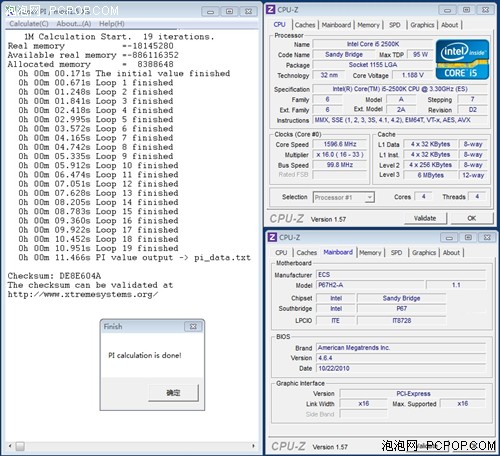500x456 pixels.
Task: Minimize the Super PI window
Action: coord(211,12)
